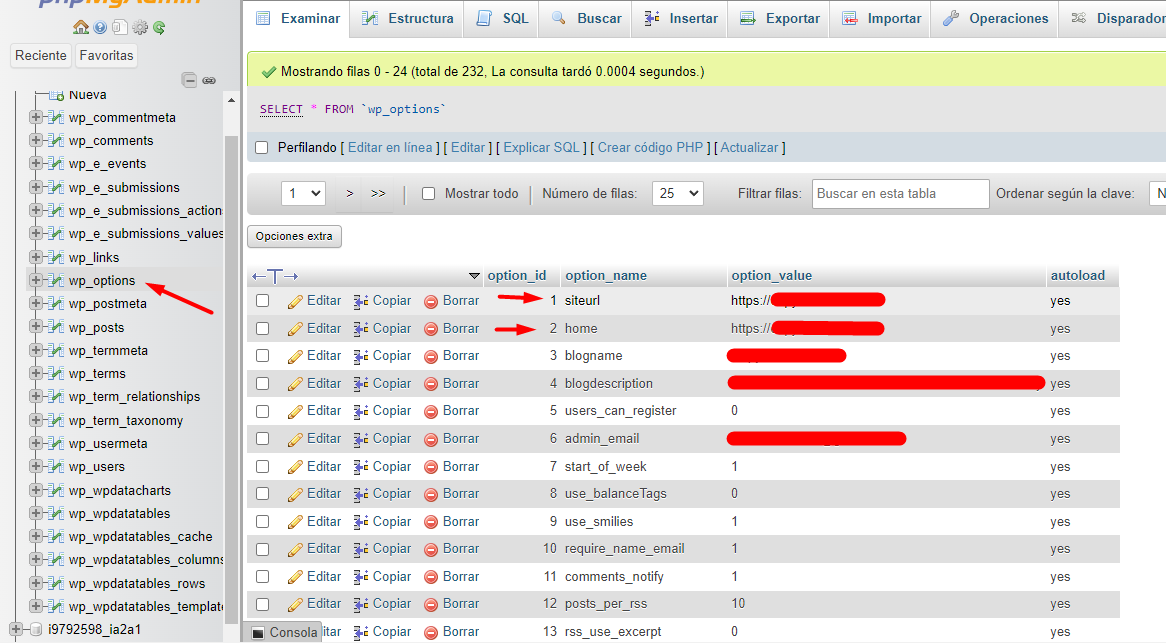The image size is (1166, 643).
Task: Click pencil icon in siteurl row
Action: pyautogui.click(x=295, y=301)
